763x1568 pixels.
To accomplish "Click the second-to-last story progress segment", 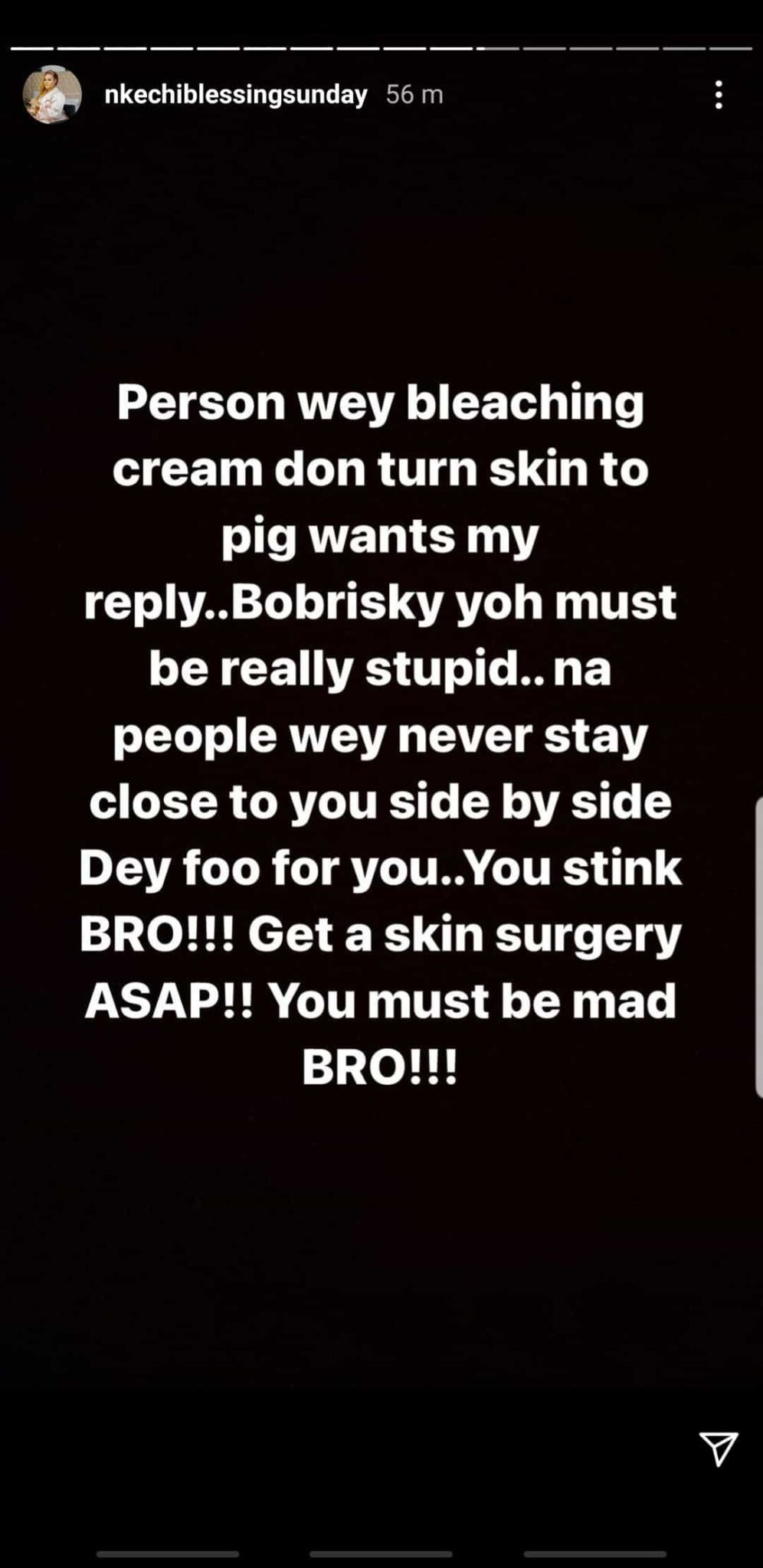I will coord(684,48).
